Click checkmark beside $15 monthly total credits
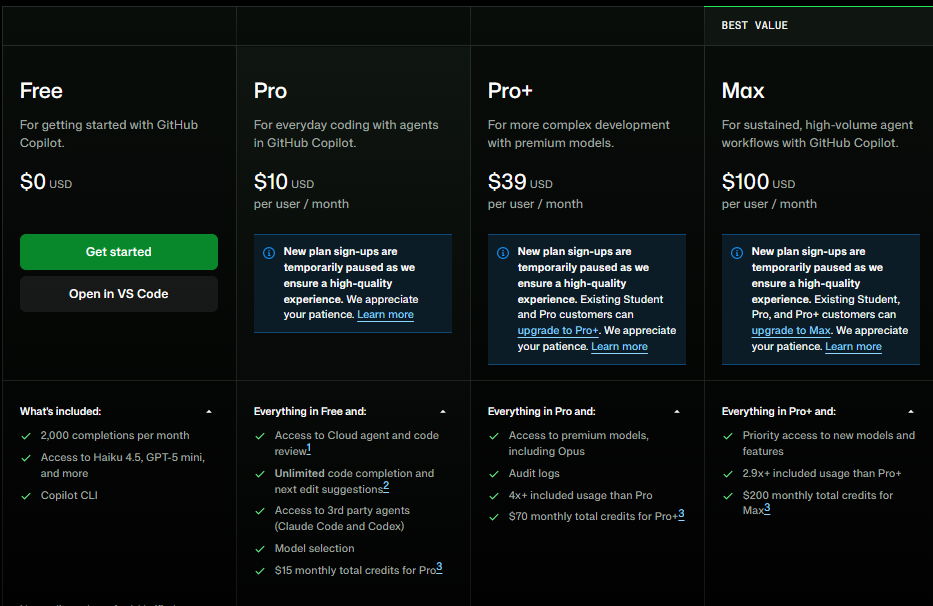This screenshot has width=933, height=606. [260, 571]
